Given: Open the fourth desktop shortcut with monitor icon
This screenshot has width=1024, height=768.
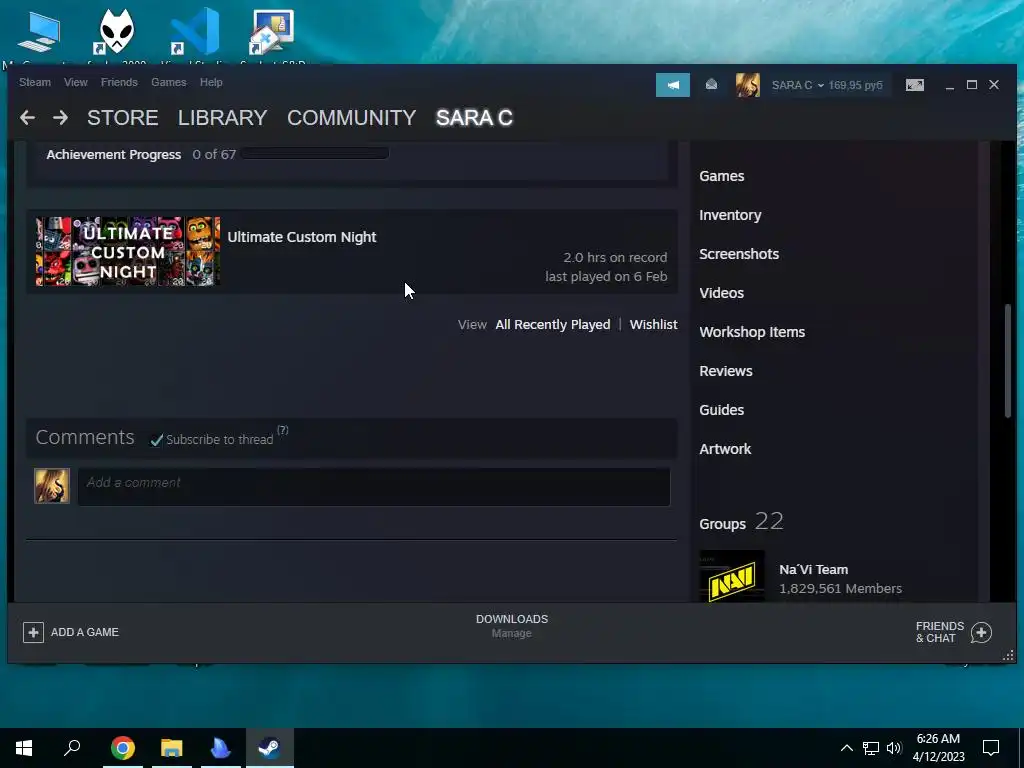Looking at the screenshot, I should (x=272, y=31).
